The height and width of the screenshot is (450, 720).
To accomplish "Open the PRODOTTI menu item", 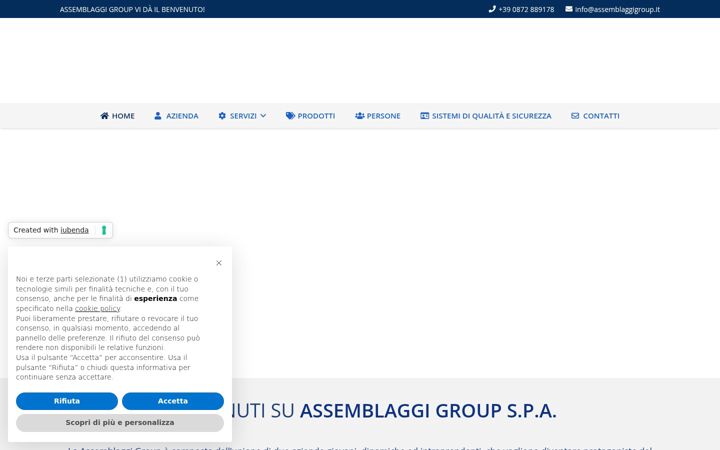I will (x=310, y=116).
